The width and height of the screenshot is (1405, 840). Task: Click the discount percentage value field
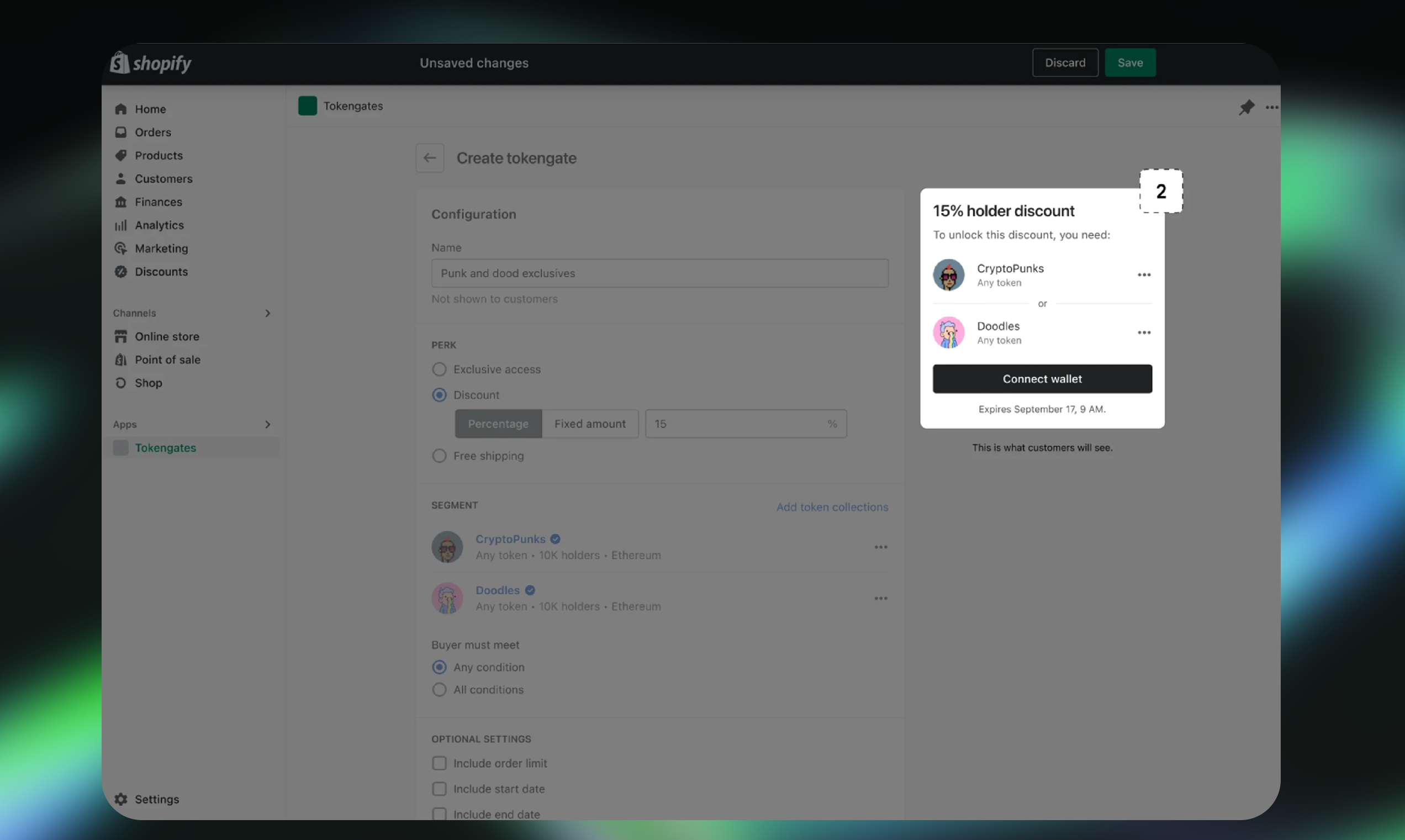coord(746,424)
